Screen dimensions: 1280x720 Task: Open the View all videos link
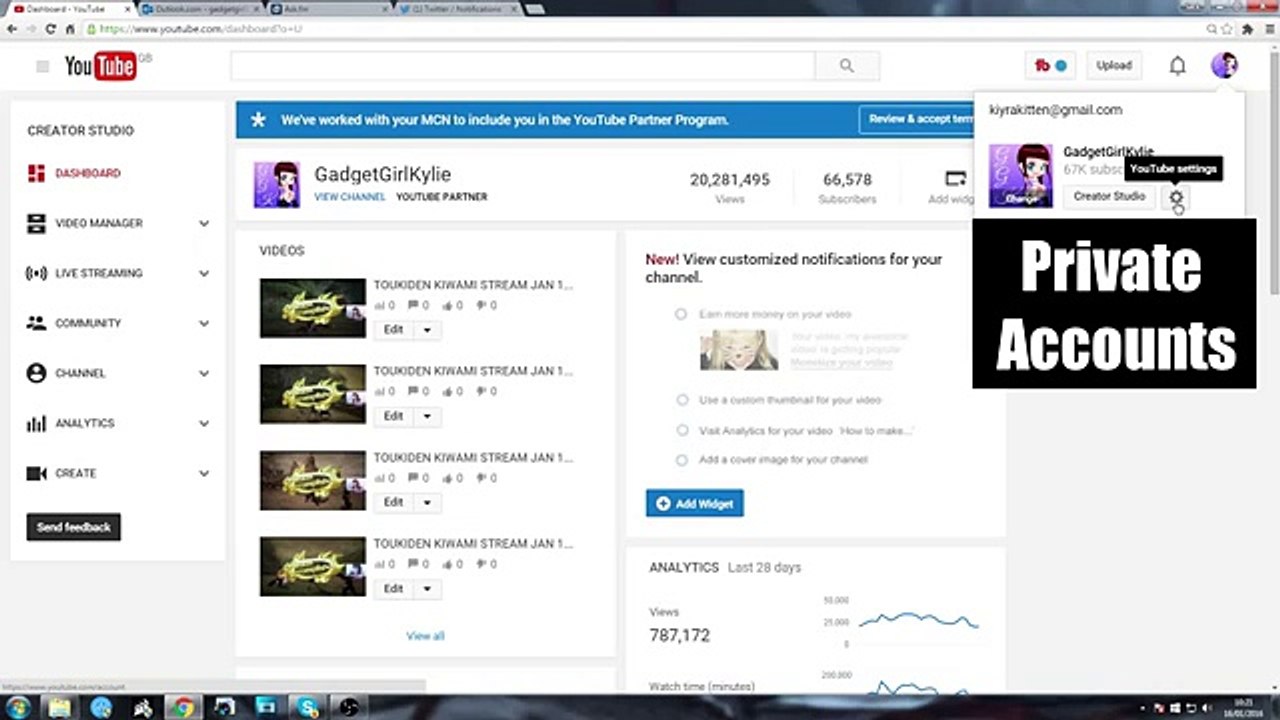click(425, 636)
